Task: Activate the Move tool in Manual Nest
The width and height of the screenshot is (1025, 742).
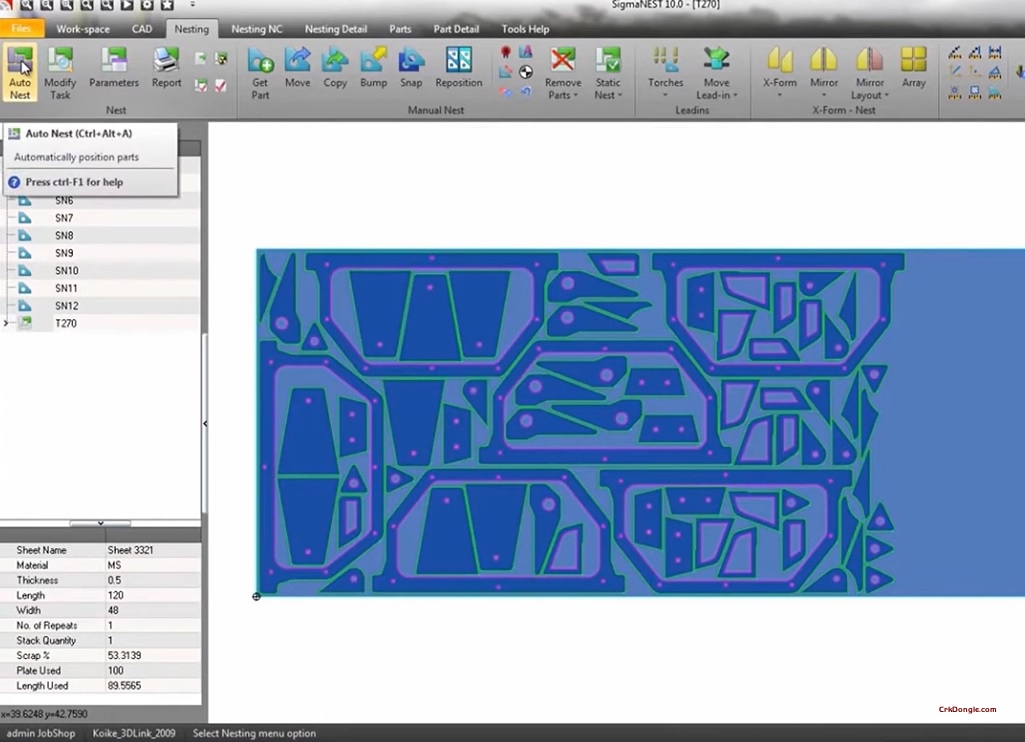Action: (297, 68)
